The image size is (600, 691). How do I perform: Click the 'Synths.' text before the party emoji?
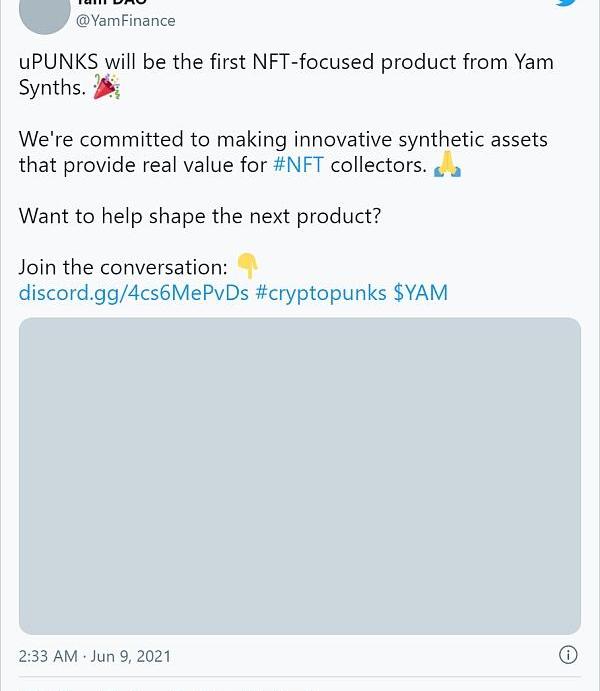52,88
